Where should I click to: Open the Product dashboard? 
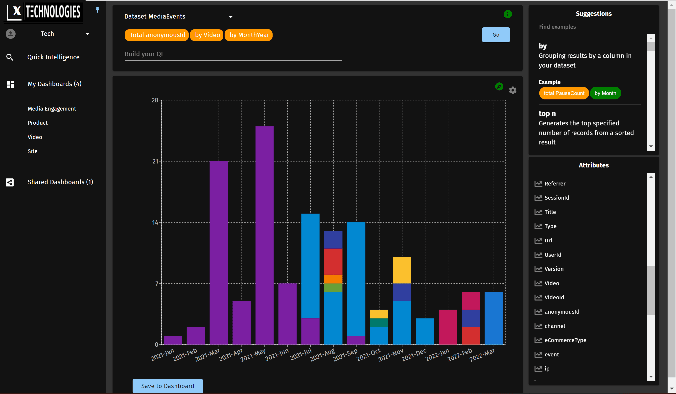38,123
